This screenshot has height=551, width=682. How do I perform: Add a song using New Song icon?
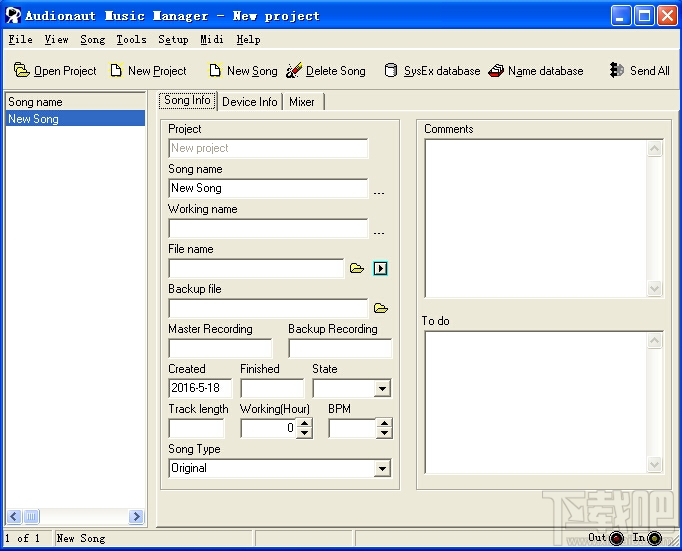click(215, 70)
